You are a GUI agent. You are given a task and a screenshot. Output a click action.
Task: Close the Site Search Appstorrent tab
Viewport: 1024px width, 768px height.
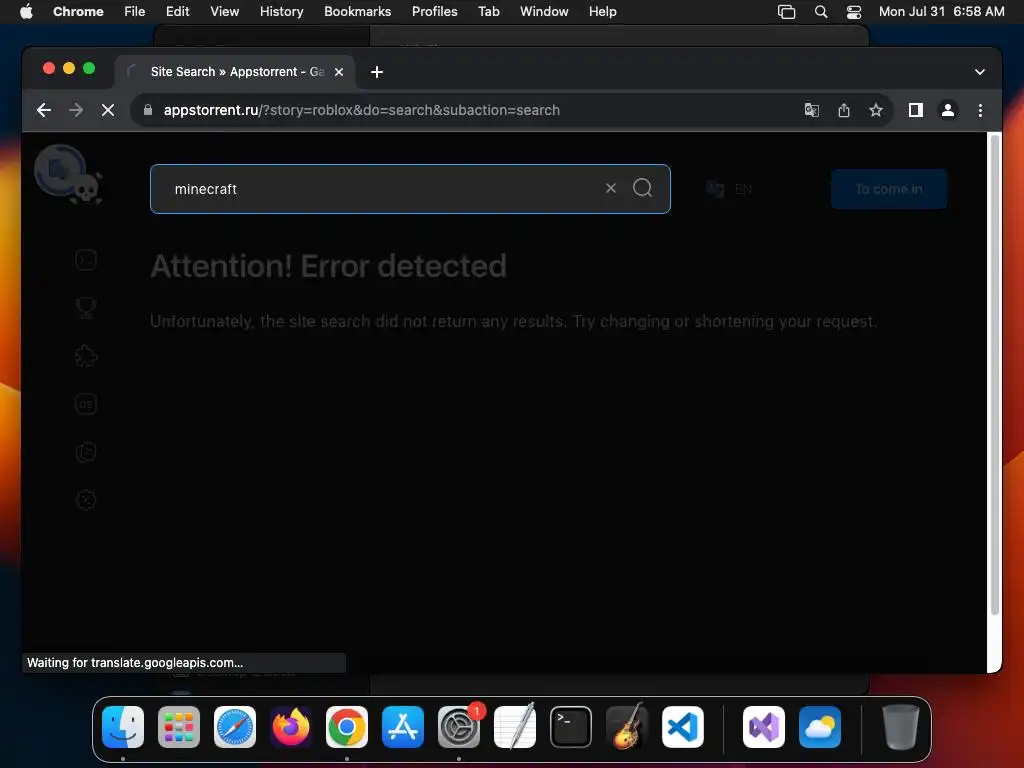[x=339, y=72]
